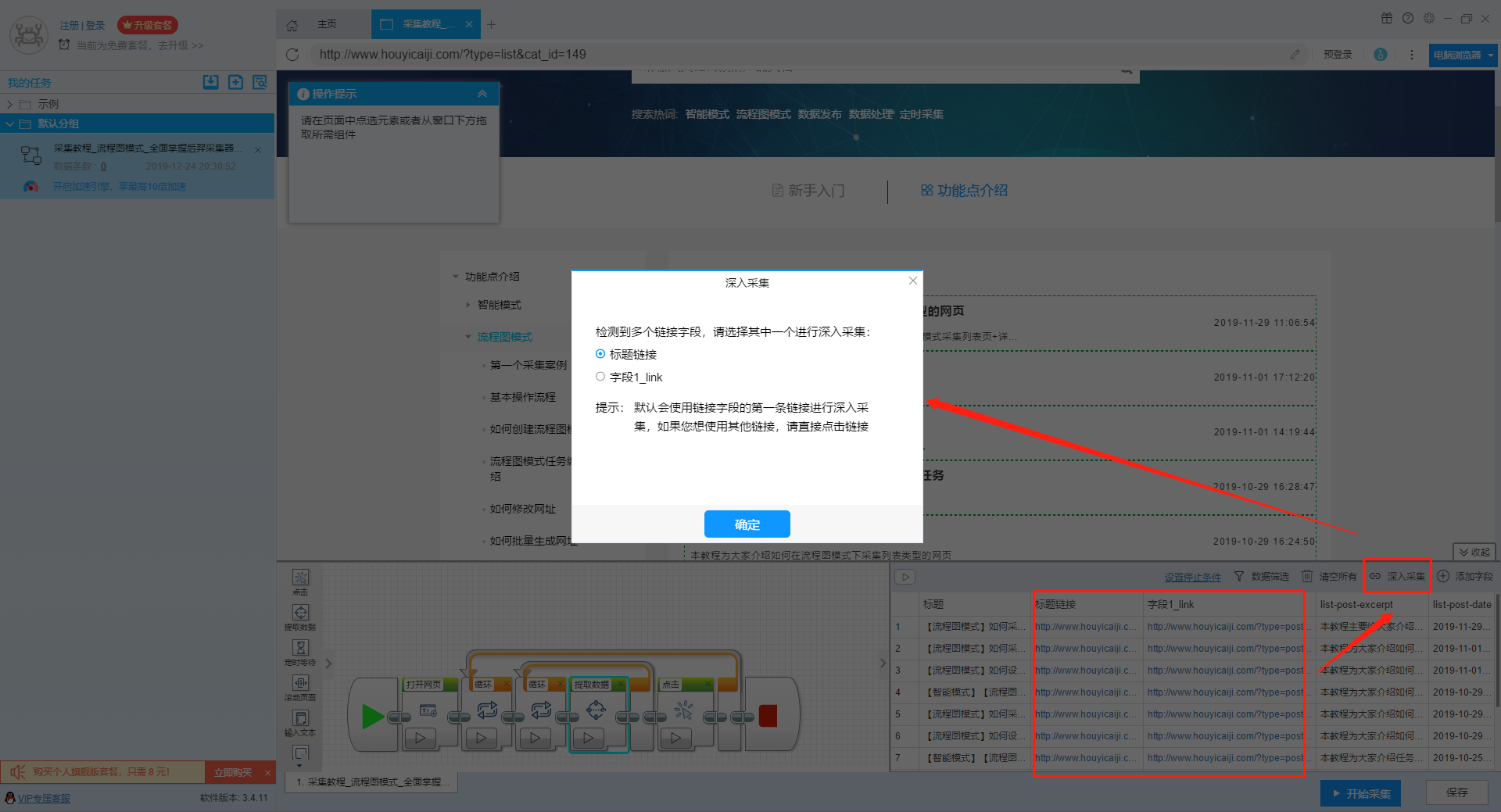Select the list-post-excerpt column header

(1371, 604)
